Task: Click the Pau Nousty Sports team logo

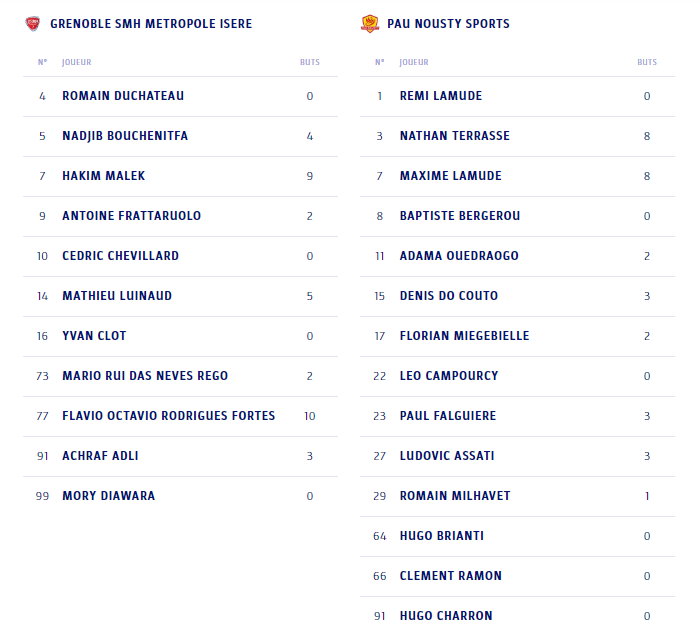Action: 370,24
